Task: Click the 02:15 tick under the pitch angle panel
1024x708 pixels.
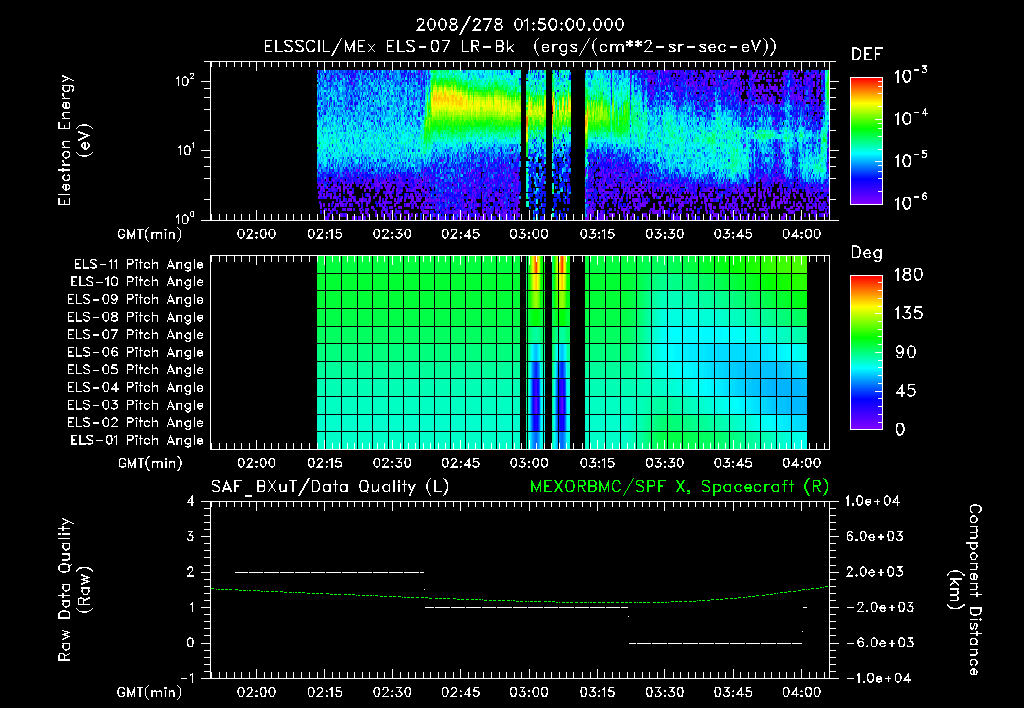Action: click(x=325, y=463)
